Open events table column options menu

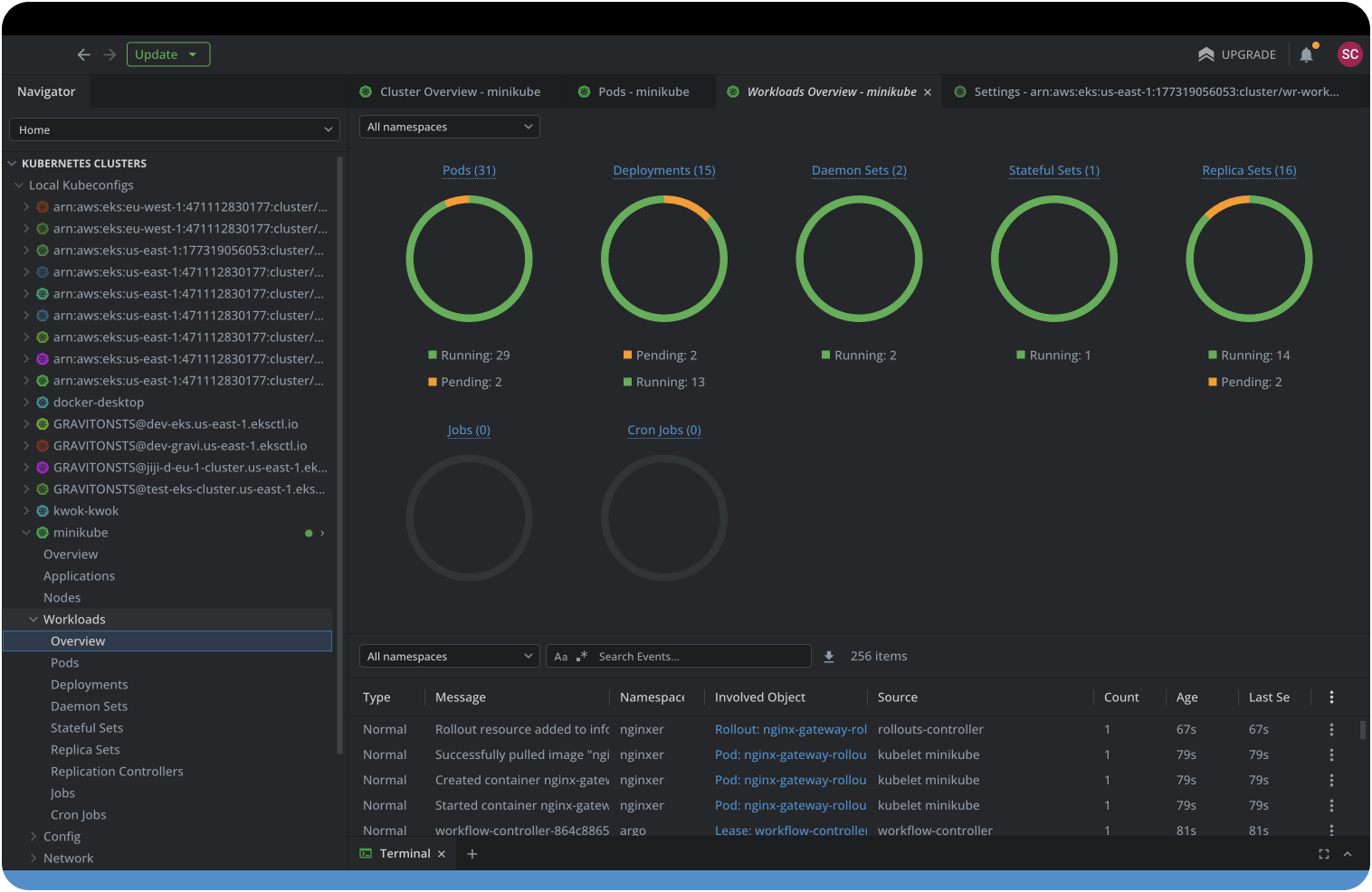click(1331, 697)
